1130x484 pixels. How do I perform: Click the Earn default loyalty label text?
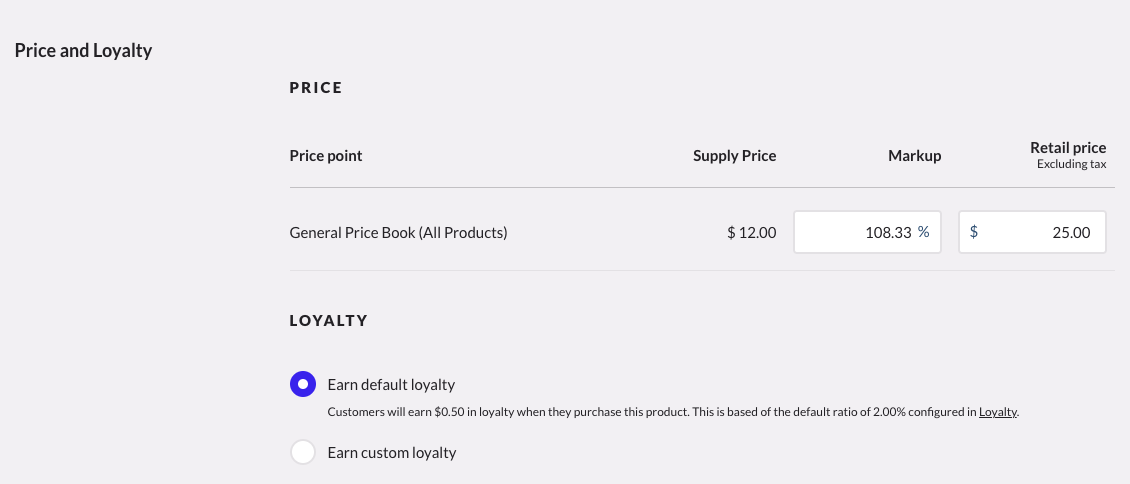point(391,385)
